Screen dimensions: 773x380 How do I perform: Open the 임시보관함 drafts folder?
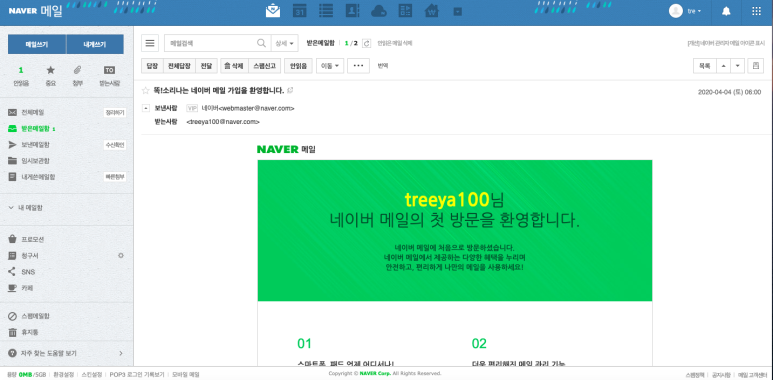[x=35, y=161]
